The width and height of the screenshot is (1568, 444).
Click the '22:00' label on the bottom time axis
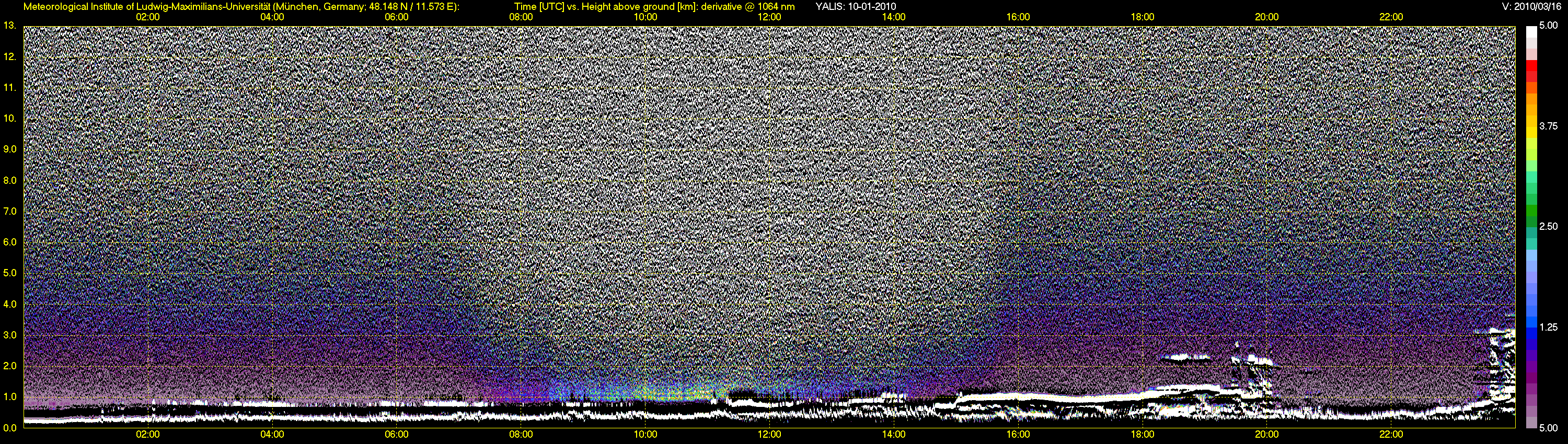pos(1391,434)
